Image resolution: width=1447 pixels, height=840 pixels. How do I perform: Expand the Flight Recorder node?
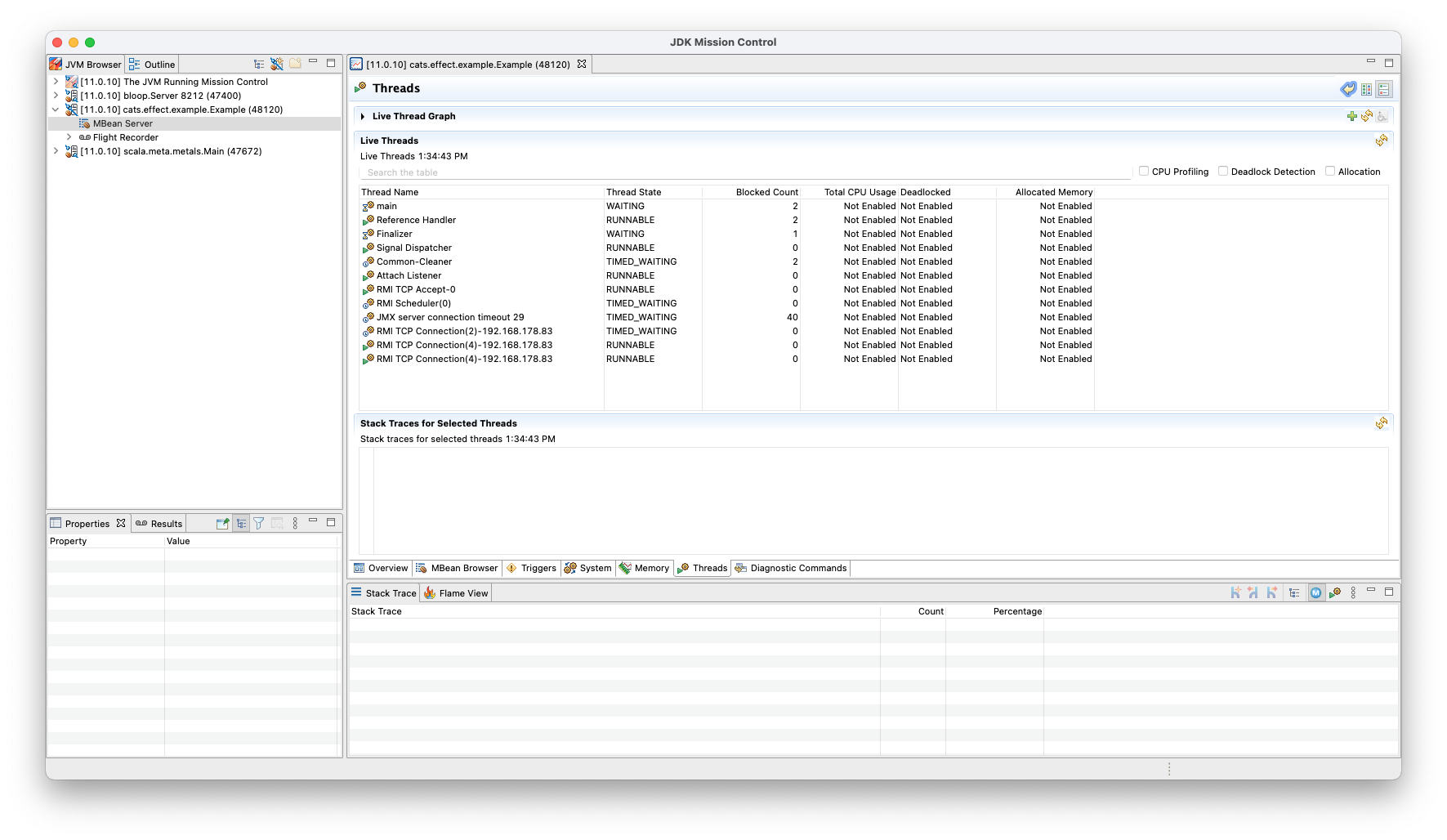tap(69, 137)
